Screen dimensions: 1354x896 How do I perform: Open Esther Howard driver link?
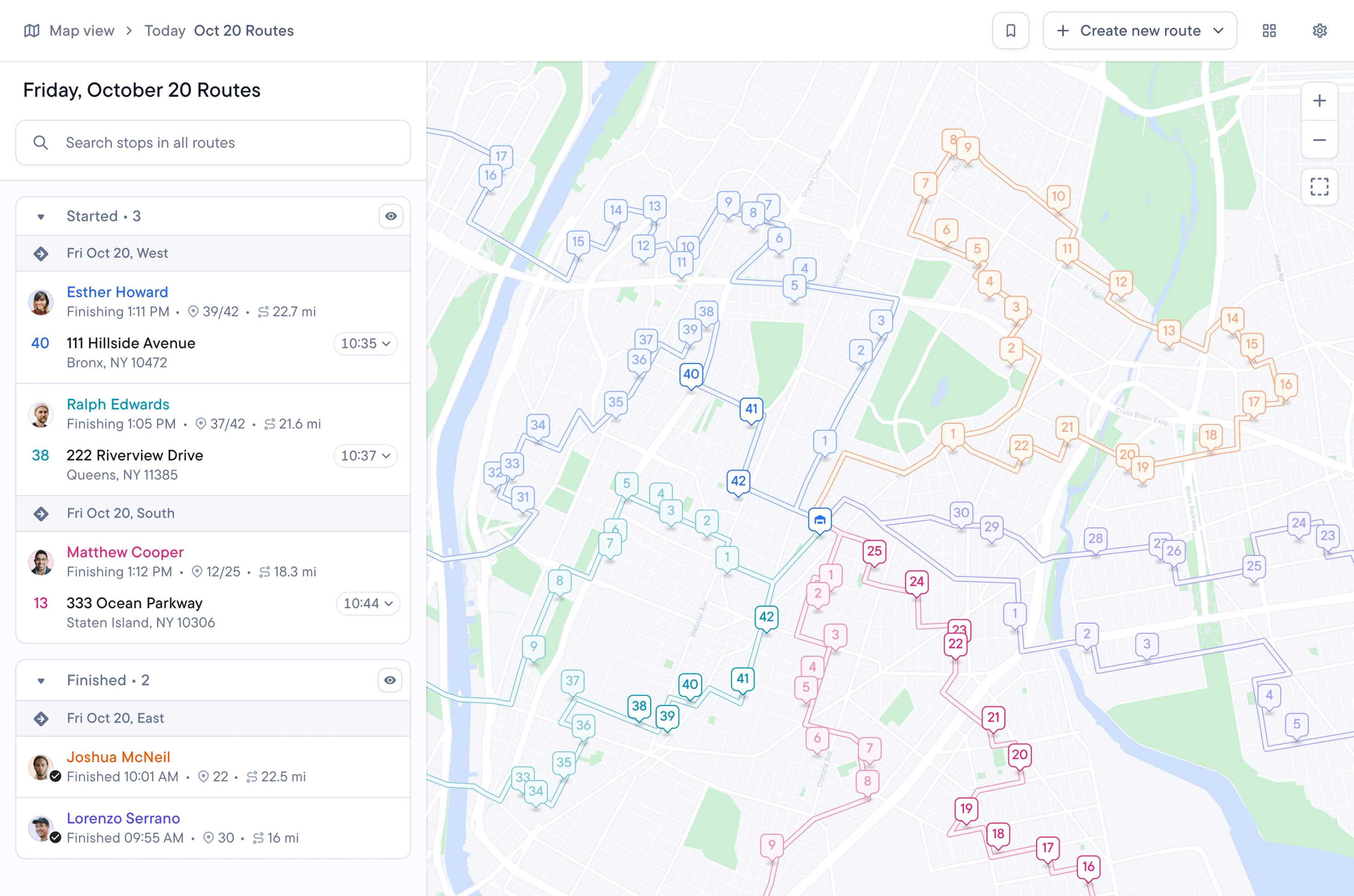click(x=117, y=293)
